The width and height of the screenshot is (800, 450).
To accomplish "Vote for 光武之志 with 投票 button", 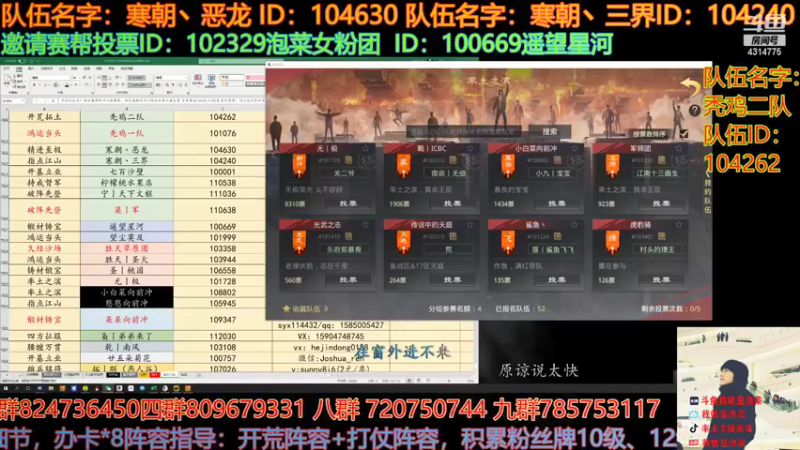I will tap(348, 280).
